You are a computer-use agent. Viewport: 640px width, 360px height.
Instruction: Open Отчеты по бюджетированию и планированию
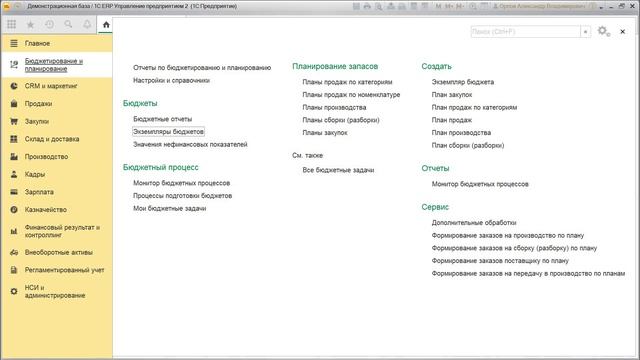click(x=202, y=68)
